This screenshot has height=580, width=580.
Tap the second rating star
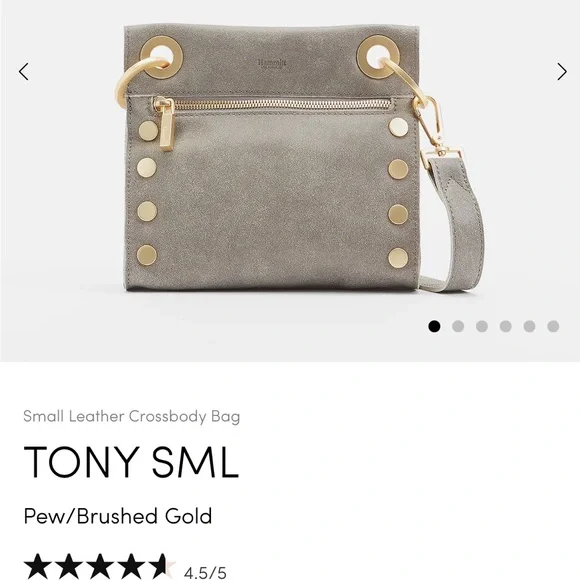(x=69, y=566)
